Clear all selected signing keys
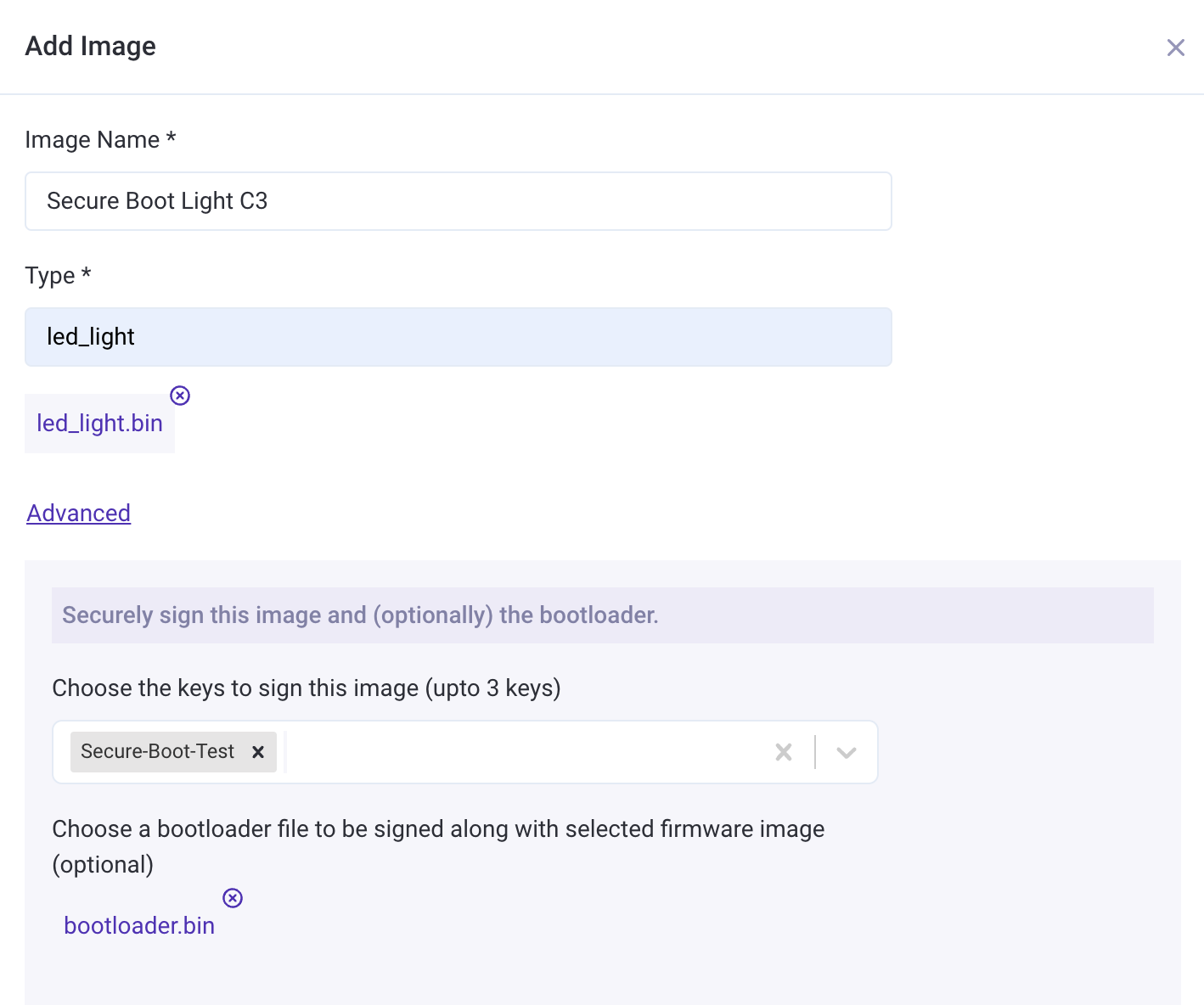The width and height of the screenshot is (1204, 1005). [x=784, y=752]
